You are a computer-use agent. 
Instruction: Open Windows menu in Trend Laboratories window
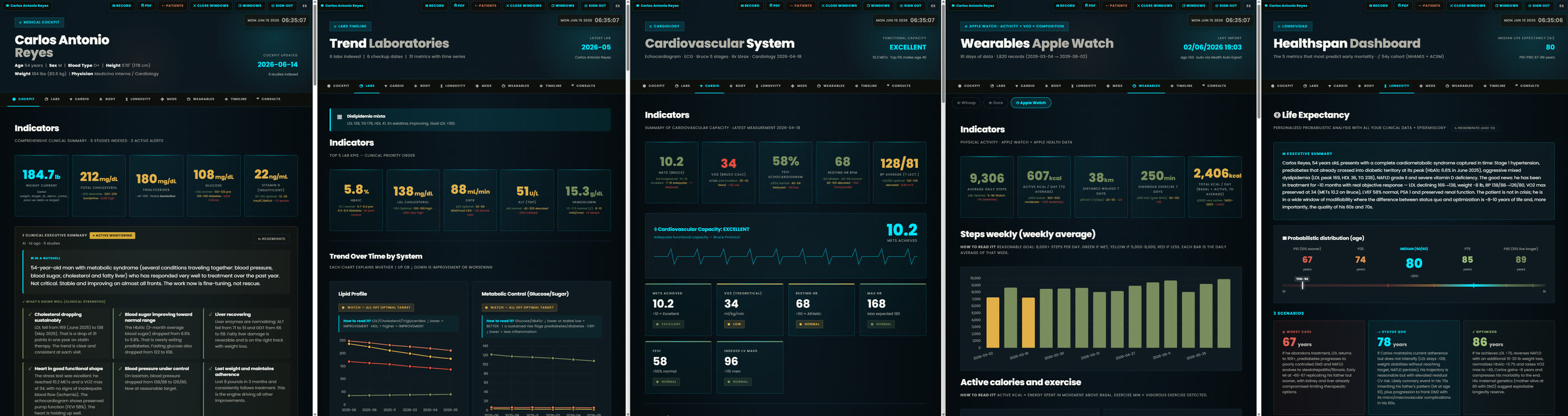(564, 6)
